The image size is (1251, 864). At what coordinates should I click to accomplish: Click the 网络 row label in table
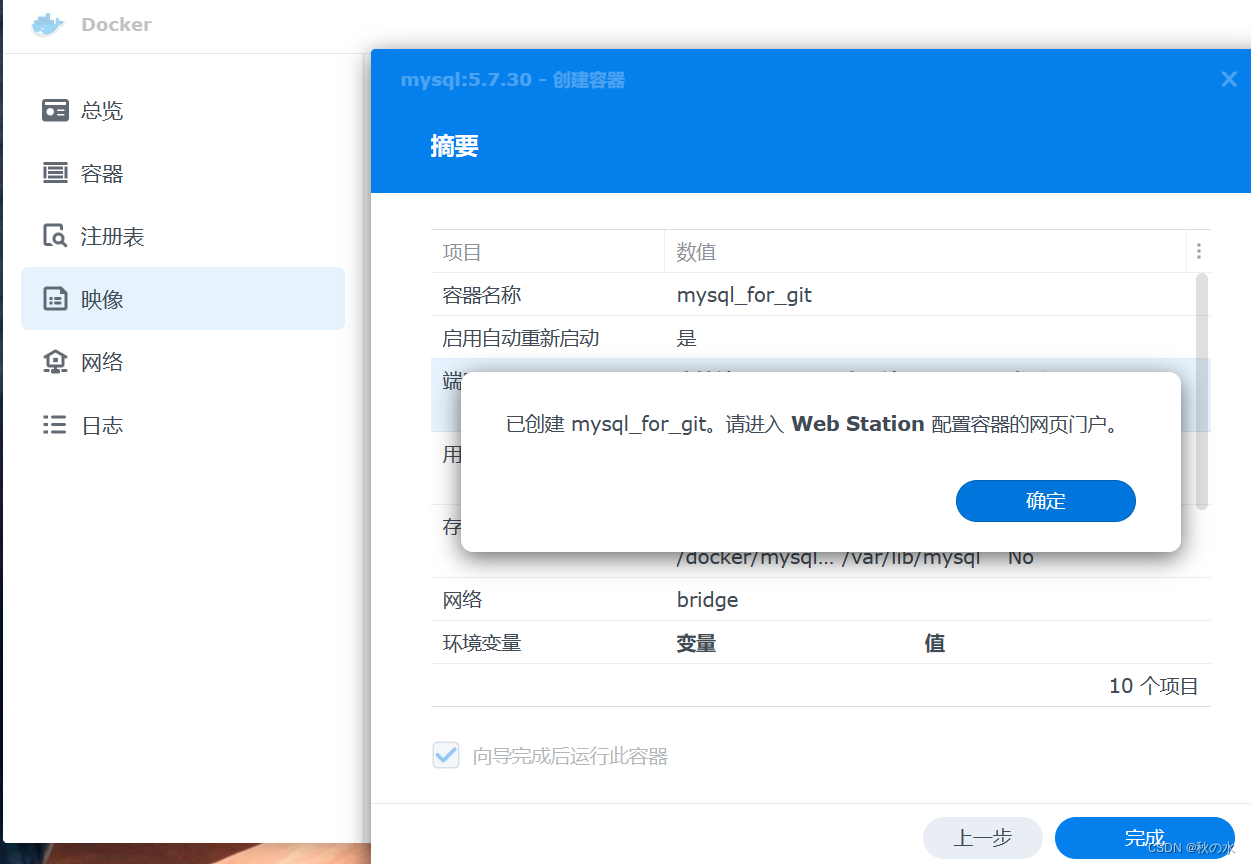pos(462,600)
